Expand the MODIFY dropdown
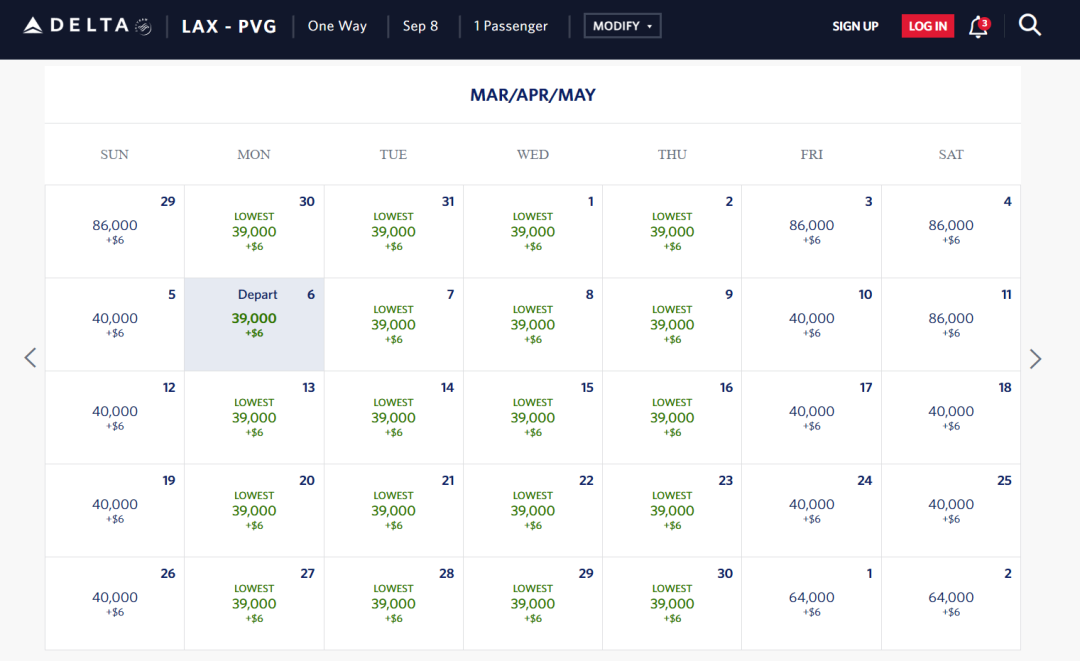Image resolution: width=1080 pixels, height=661 pixels. [x=622, y=26]
